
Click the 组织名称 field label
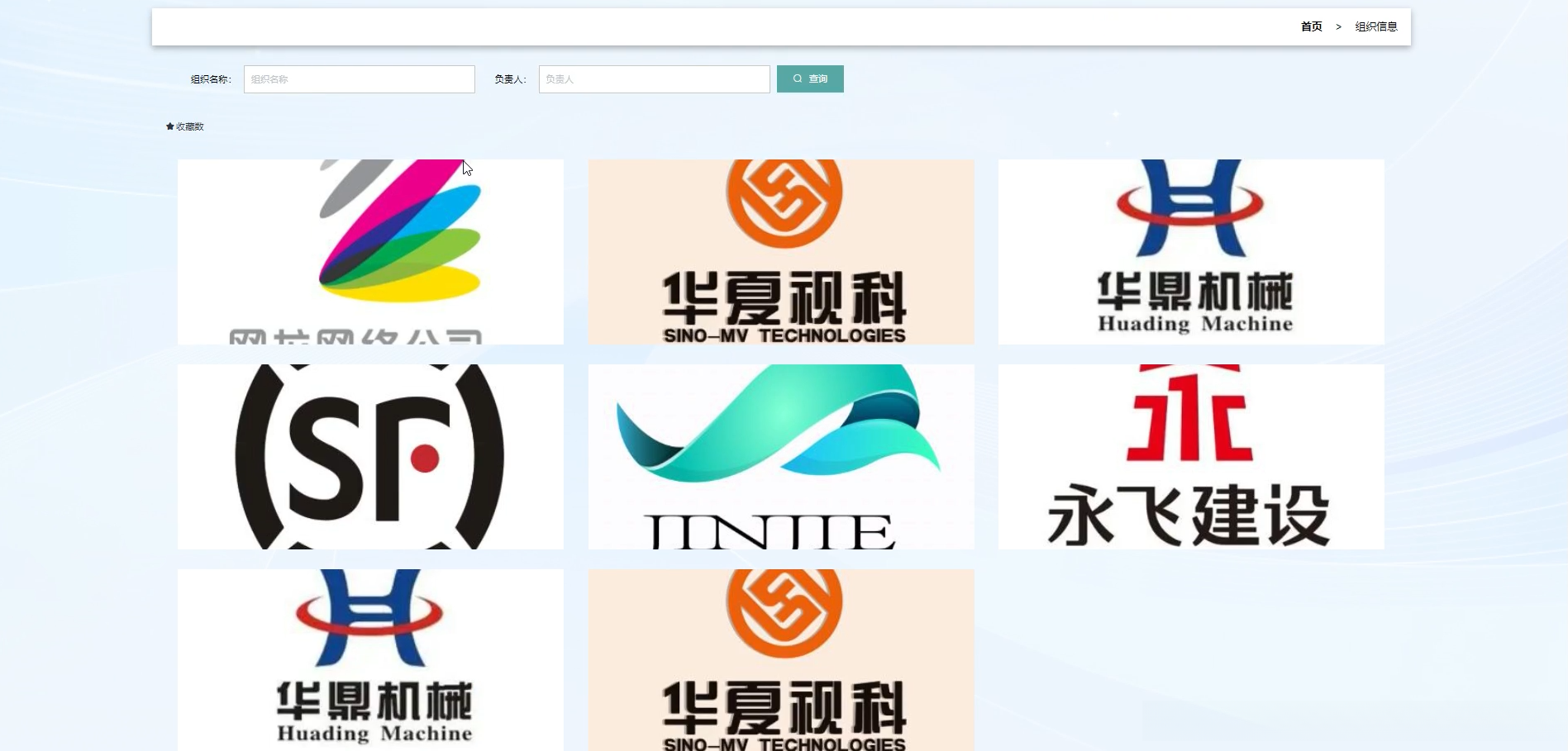coord(209,78)
